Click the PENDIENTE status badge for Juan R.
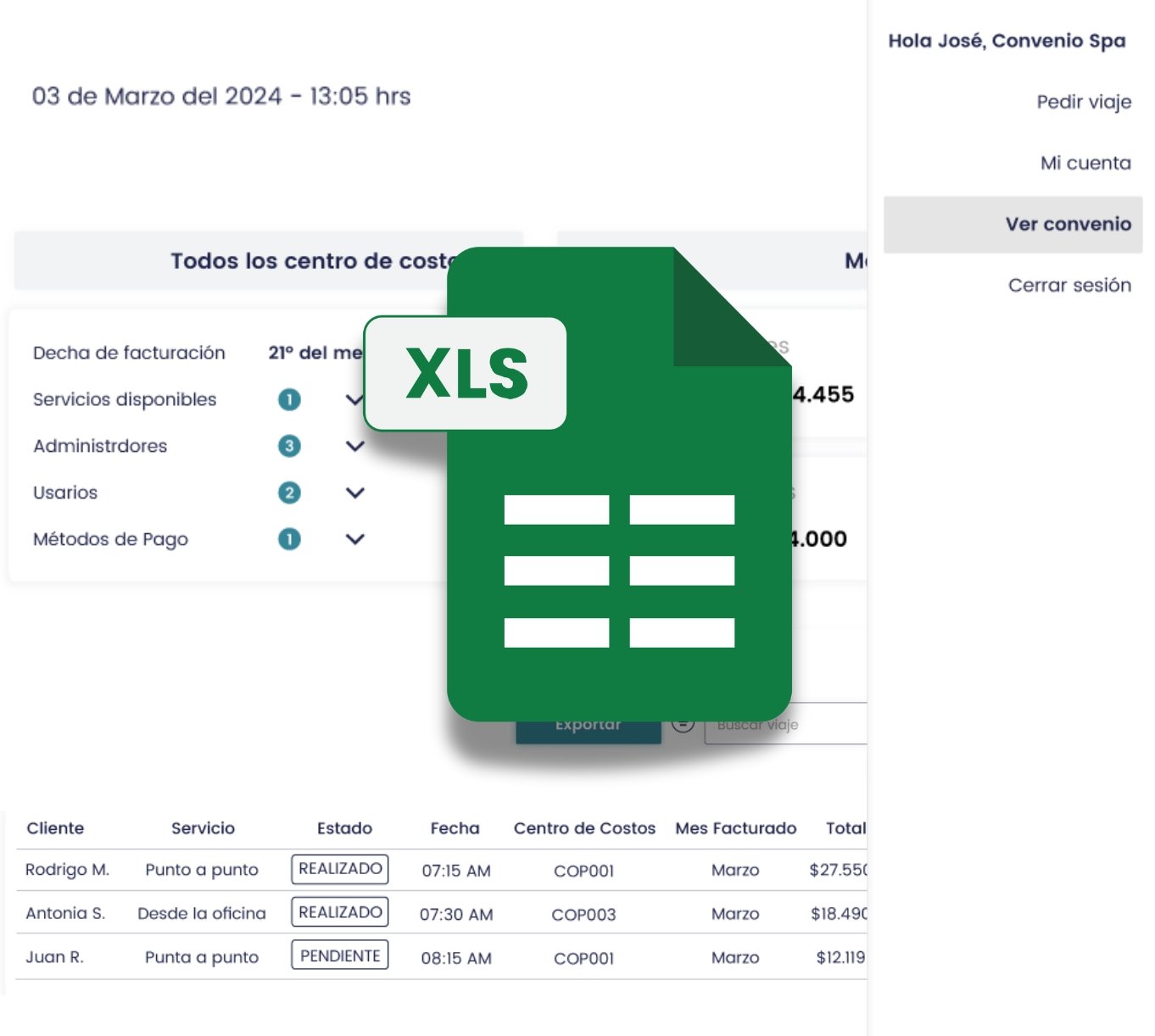Screen dimensions: 1155x1036 339,955
